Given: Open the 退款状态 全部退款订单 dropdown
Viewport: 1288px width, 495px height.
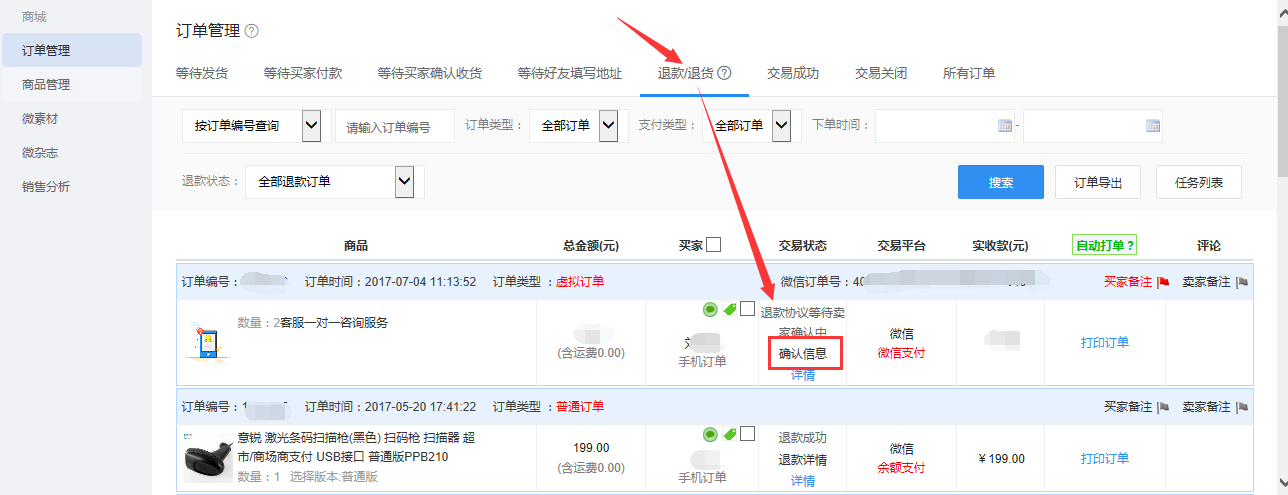Looking at the screenshot, I should click(404, 181).
